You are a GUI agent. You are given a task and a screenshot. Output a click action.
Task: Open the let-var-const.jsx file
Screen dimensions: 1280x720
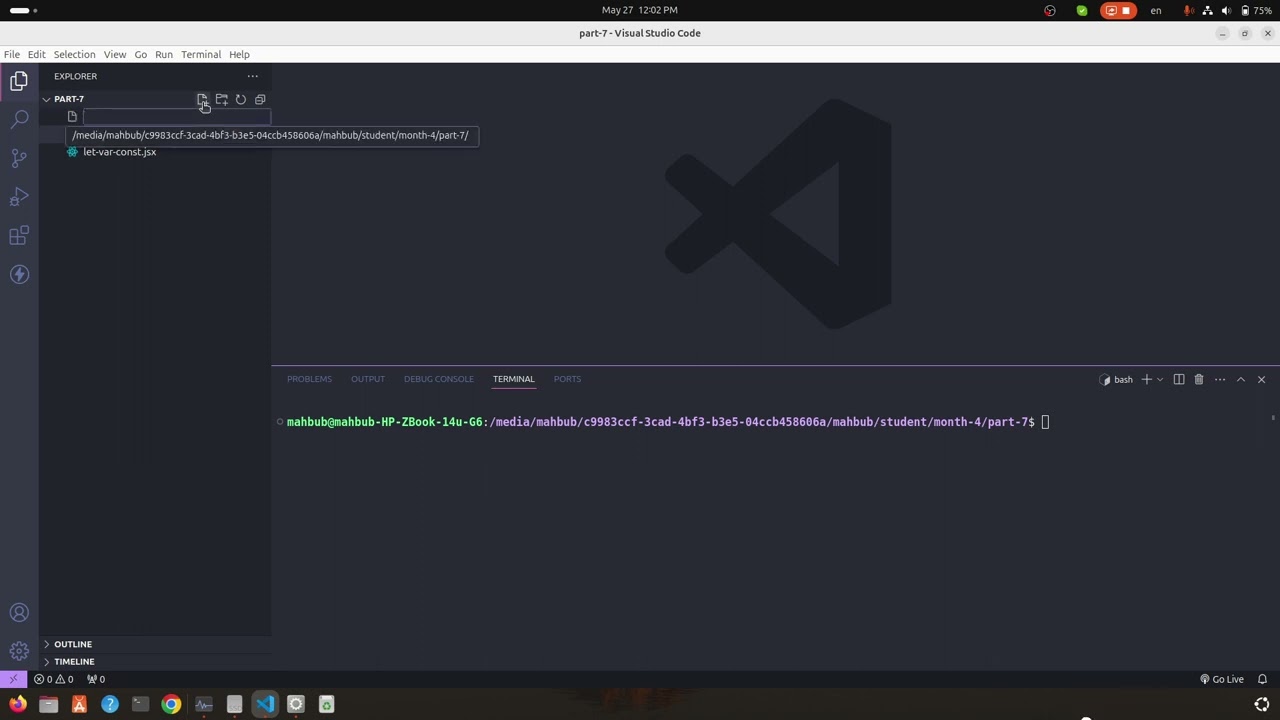119,152
